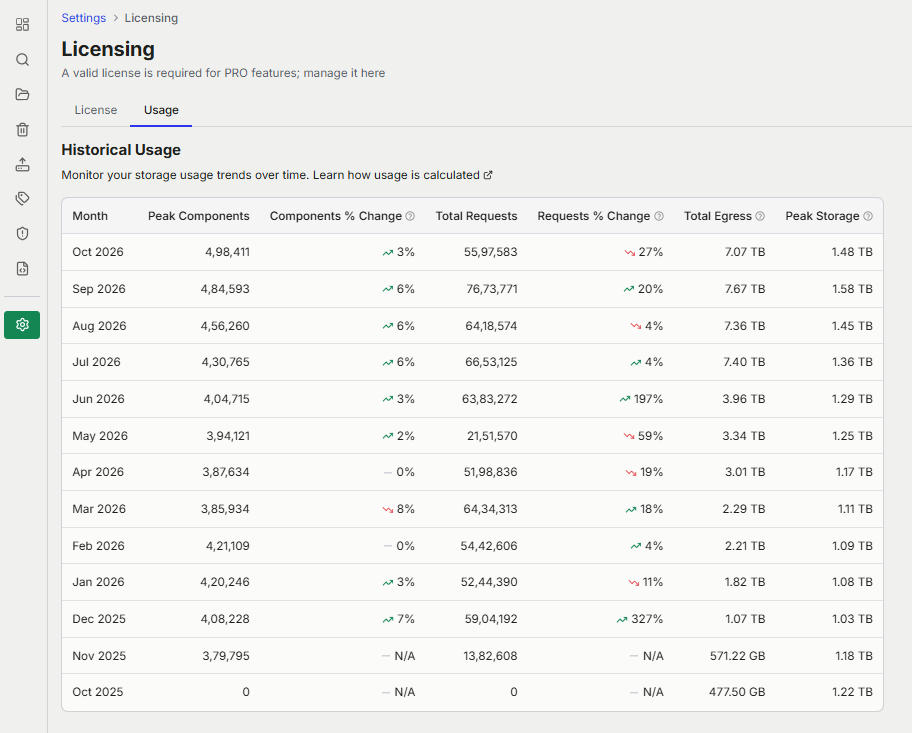
Task: Click the shield alert icon in sidebar
Action: pos(22,234)
